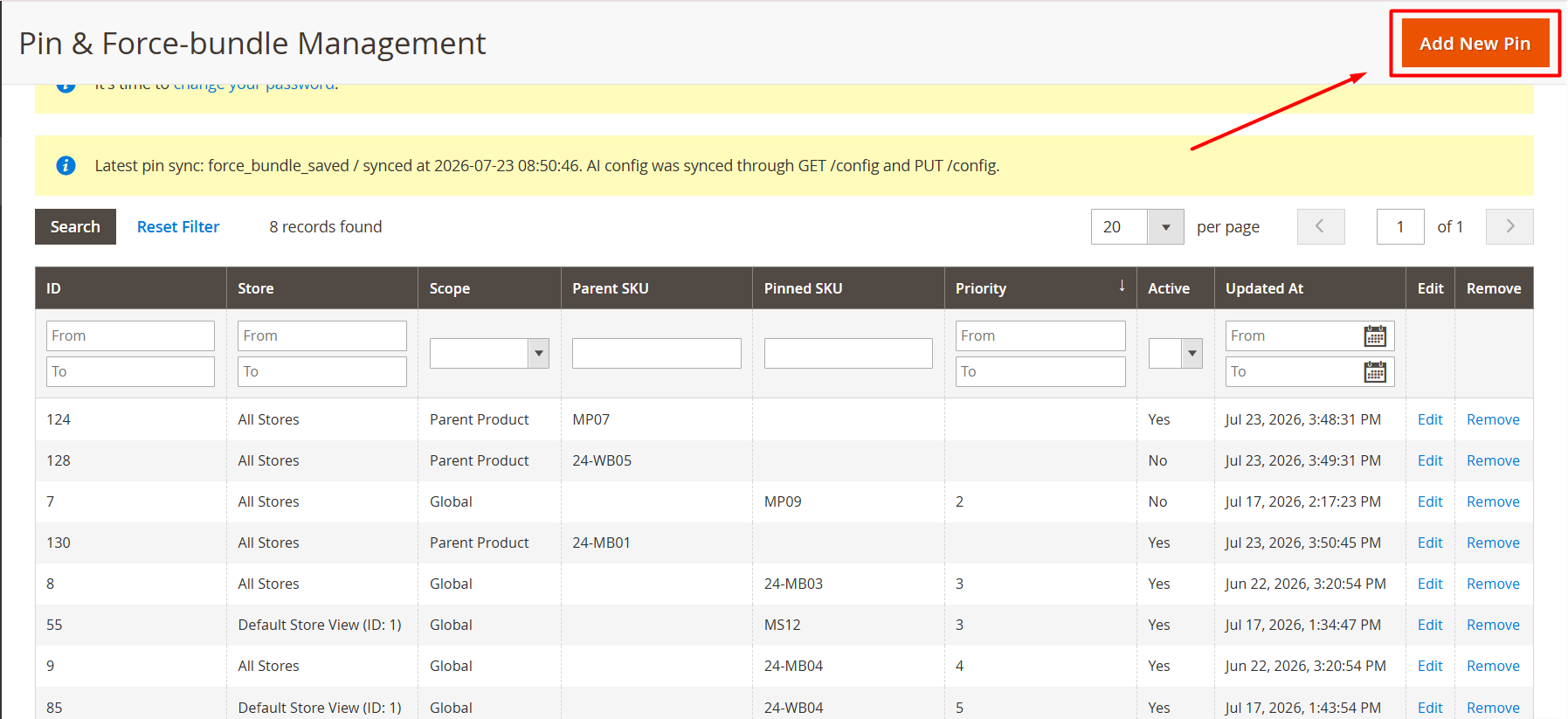
Task: Edit pin 7 with SKU MP09
Action: click(x=1430, y=502)
